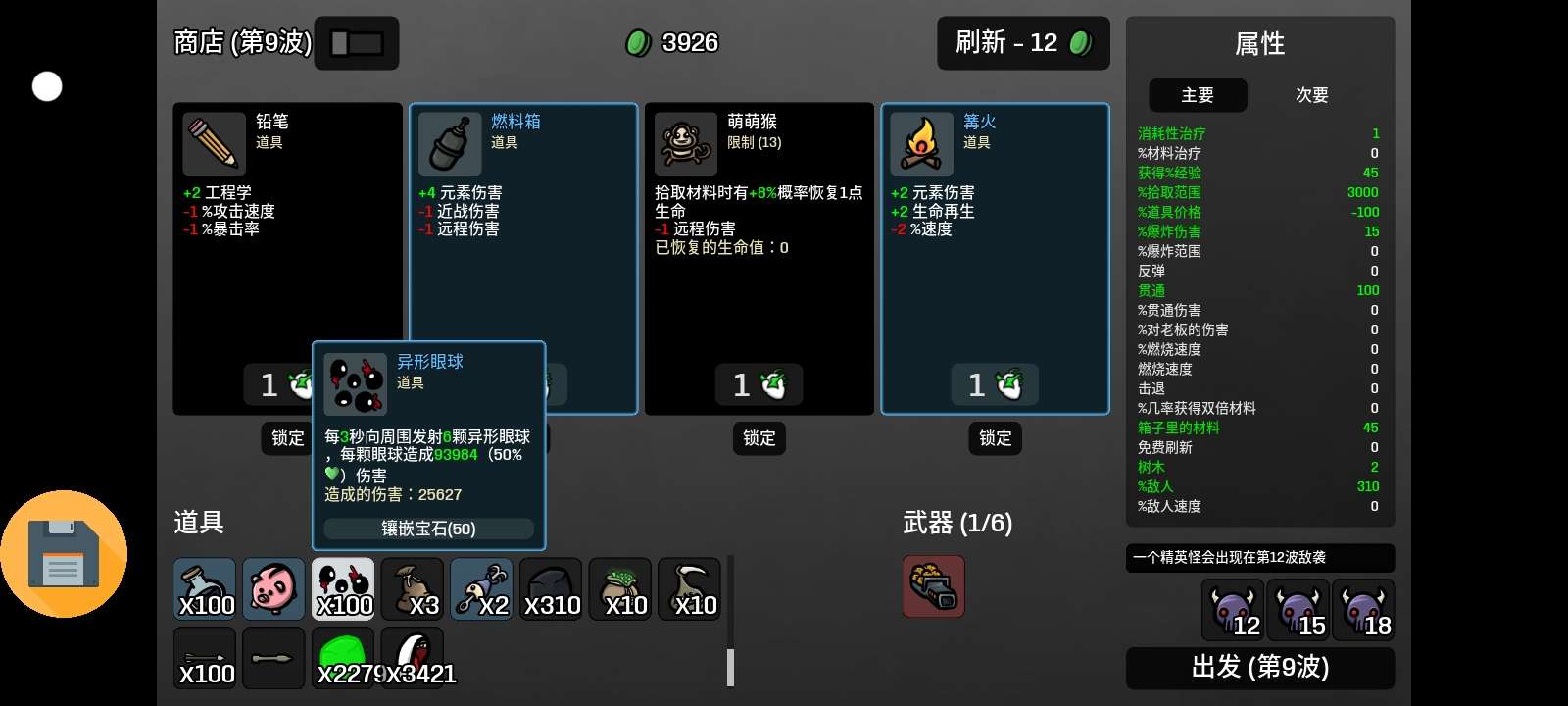Select the scythe item x10

point(689,588)
